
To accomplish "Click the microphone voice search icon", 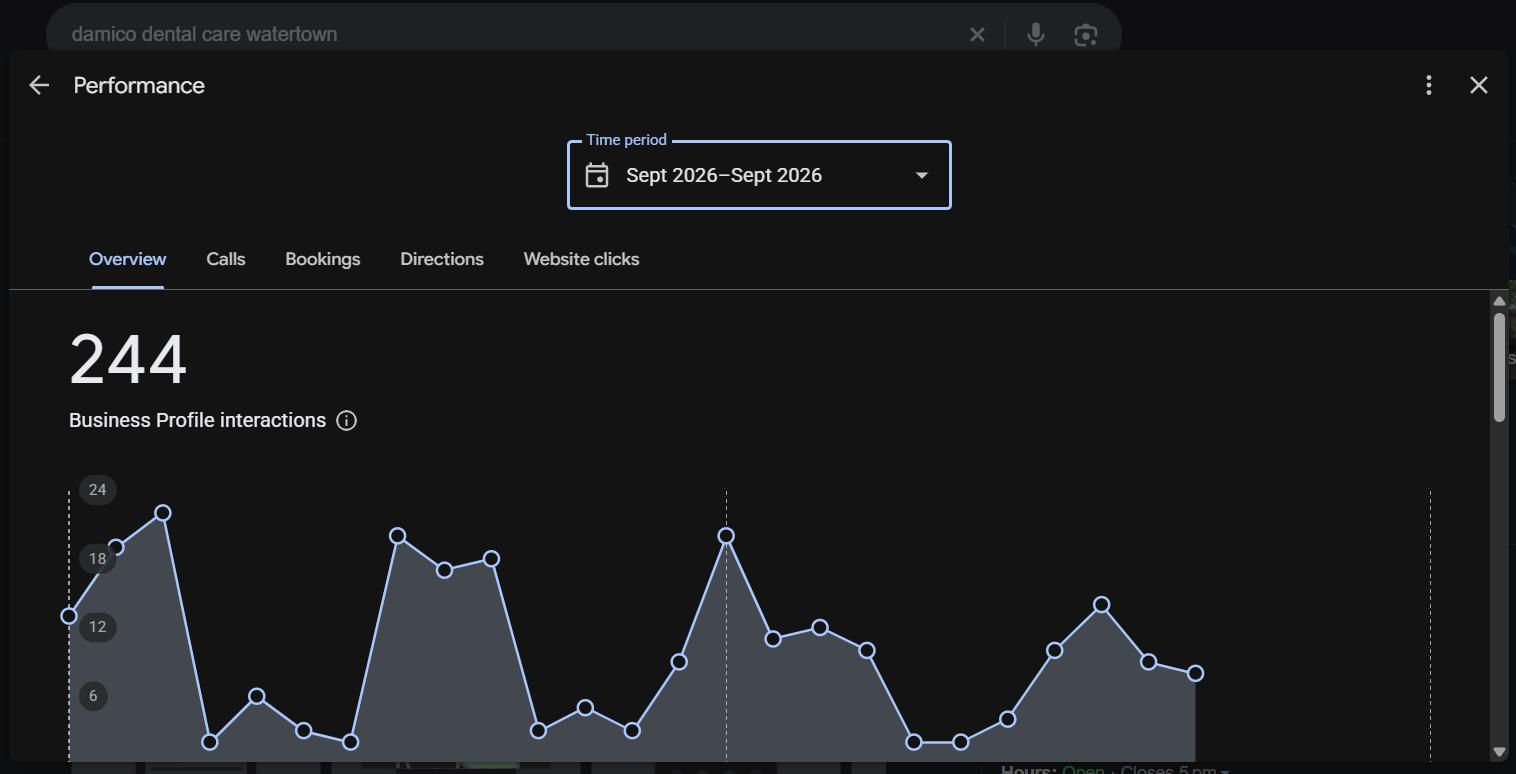I will point(1036,34).
